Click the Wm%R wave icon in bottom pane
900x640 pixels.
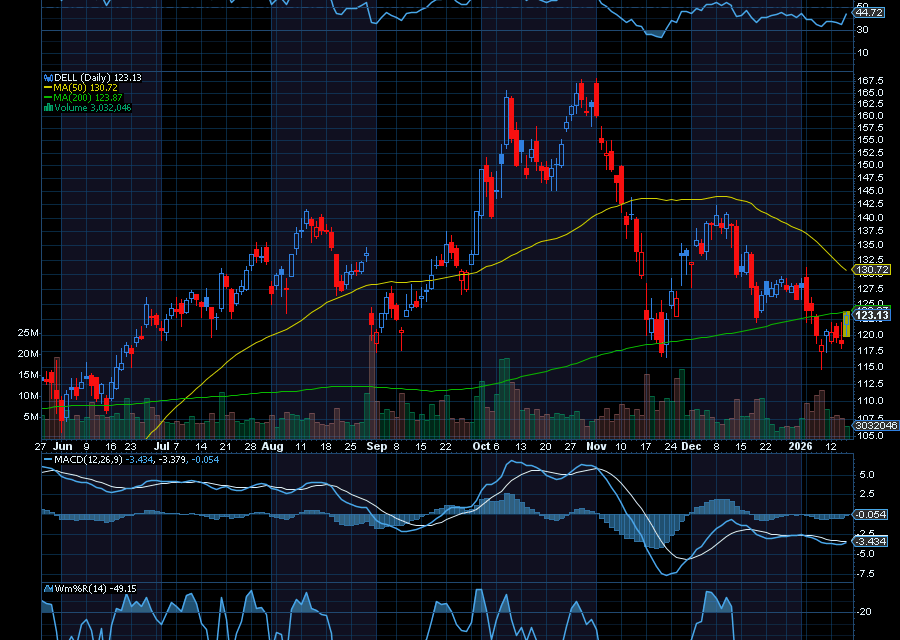[x=48, y=589]
